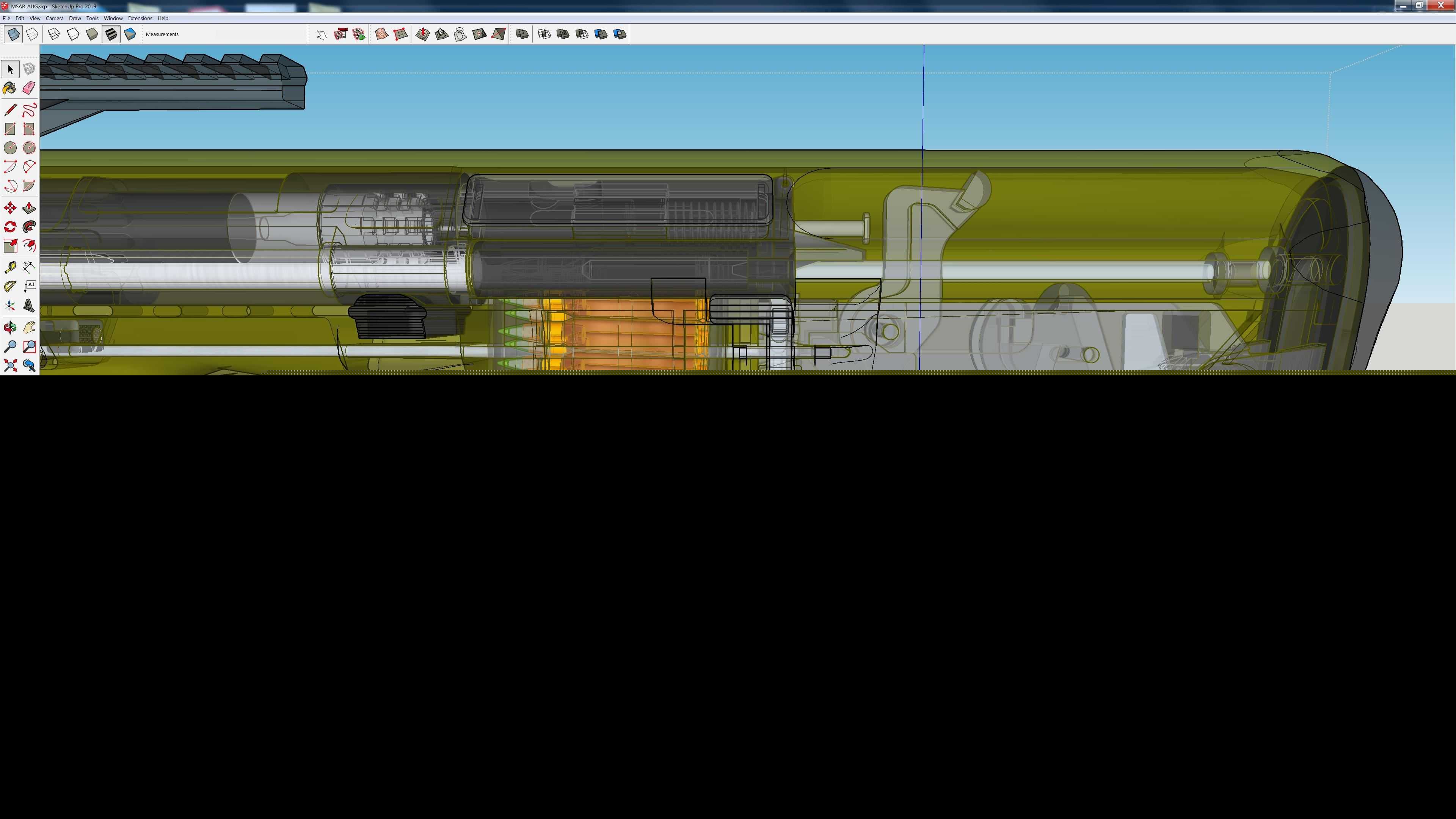
Task: Select the Flip Edge sandbox tool
Action: tap(499, 35)
